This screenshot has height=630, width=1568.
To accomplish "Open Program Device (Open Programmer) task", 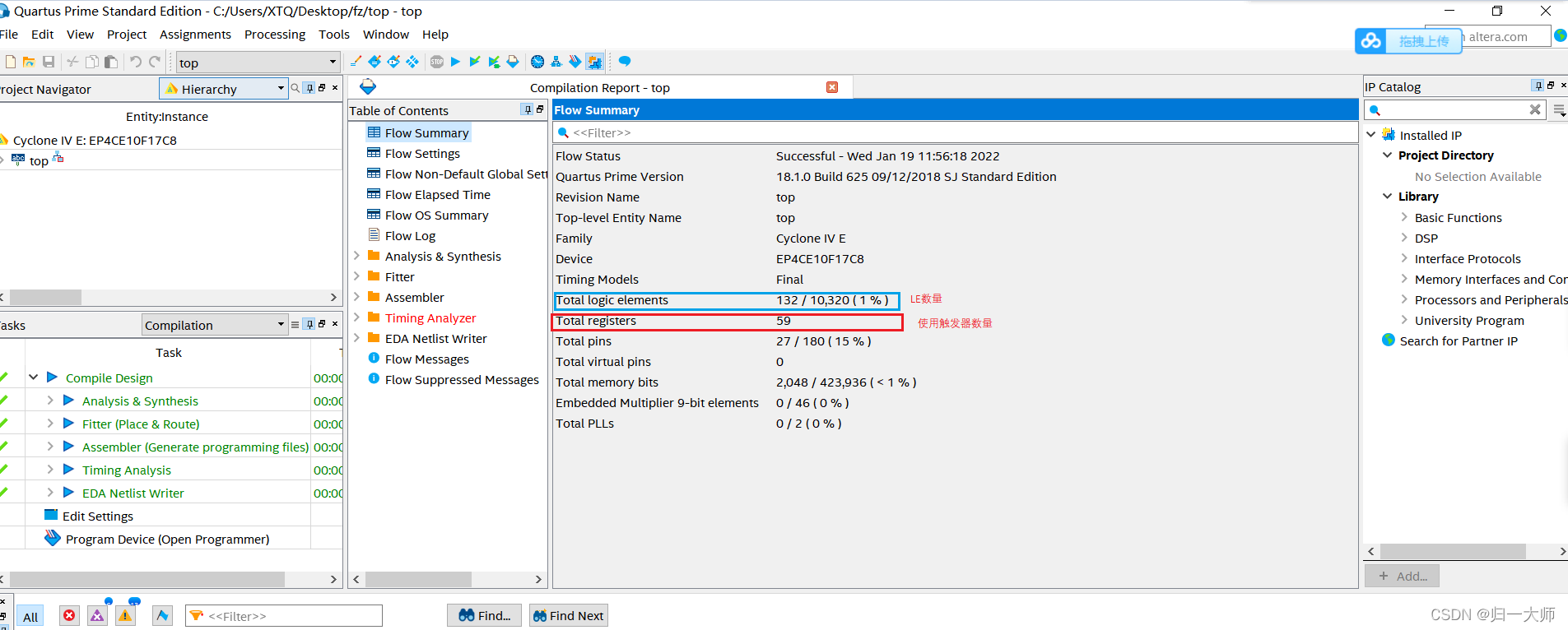I will (167, 539).
